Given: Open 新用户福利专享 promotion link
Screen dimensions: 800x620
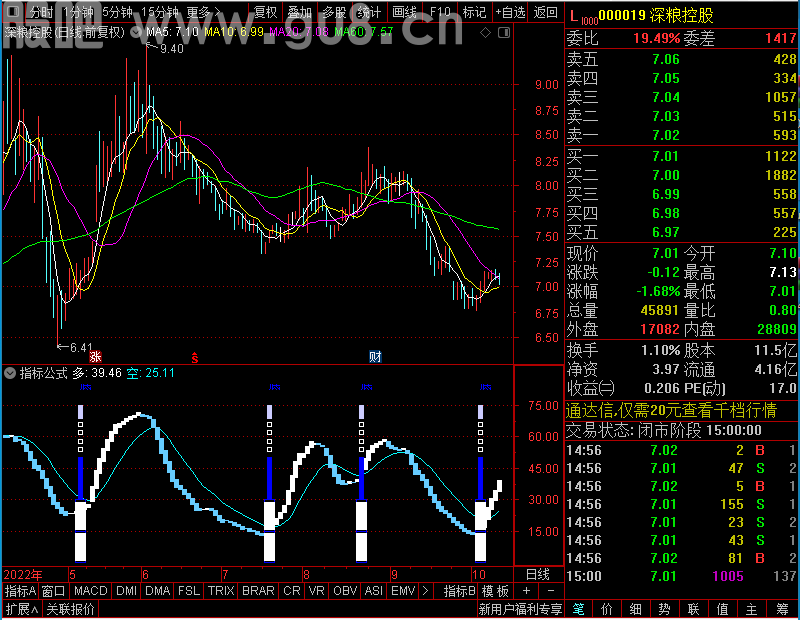Looking at the screenshot, I should point(520,609).
